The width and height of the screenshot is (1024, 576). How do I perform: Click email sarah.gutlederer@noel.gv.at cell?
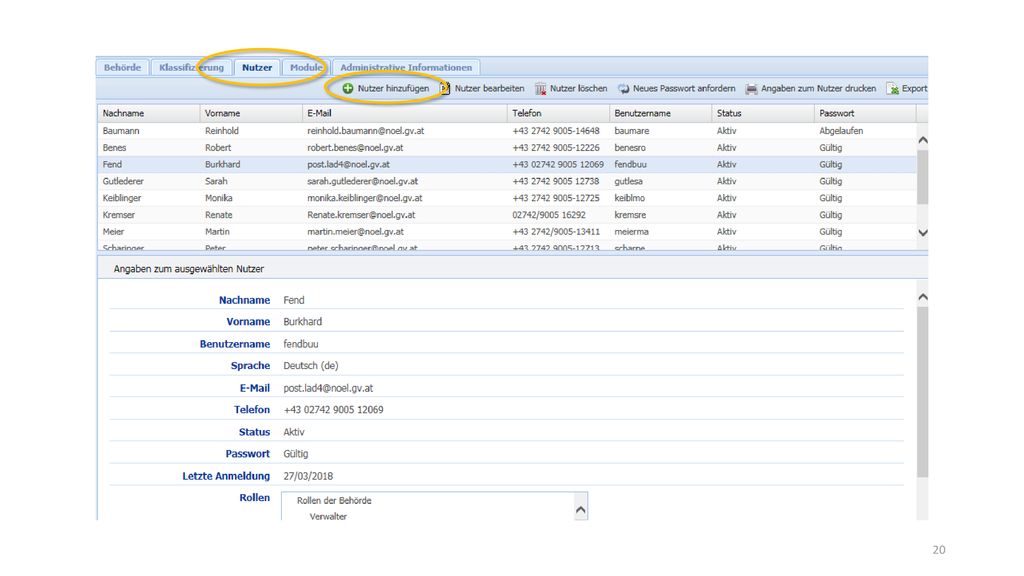(x=362, y=181)
